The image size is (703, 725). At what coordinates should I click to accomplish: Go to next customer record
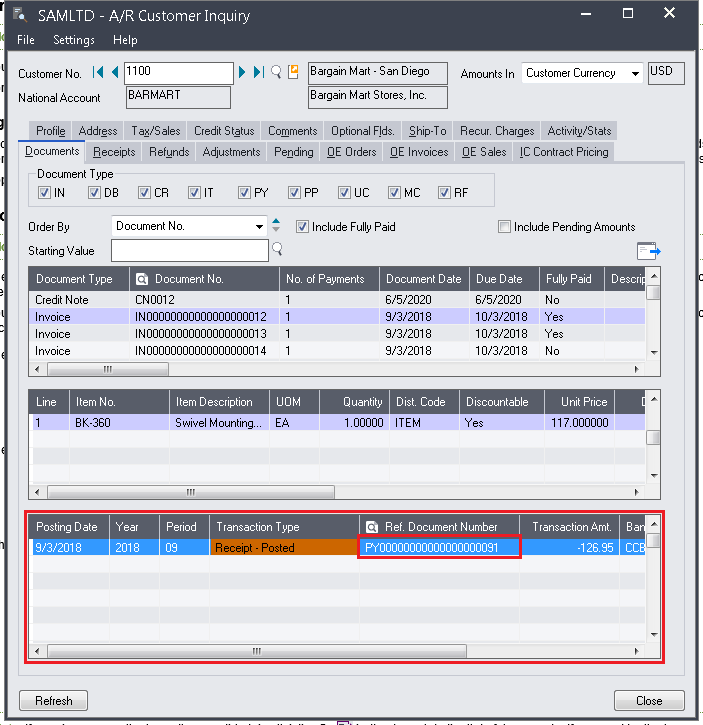(243, 73)
